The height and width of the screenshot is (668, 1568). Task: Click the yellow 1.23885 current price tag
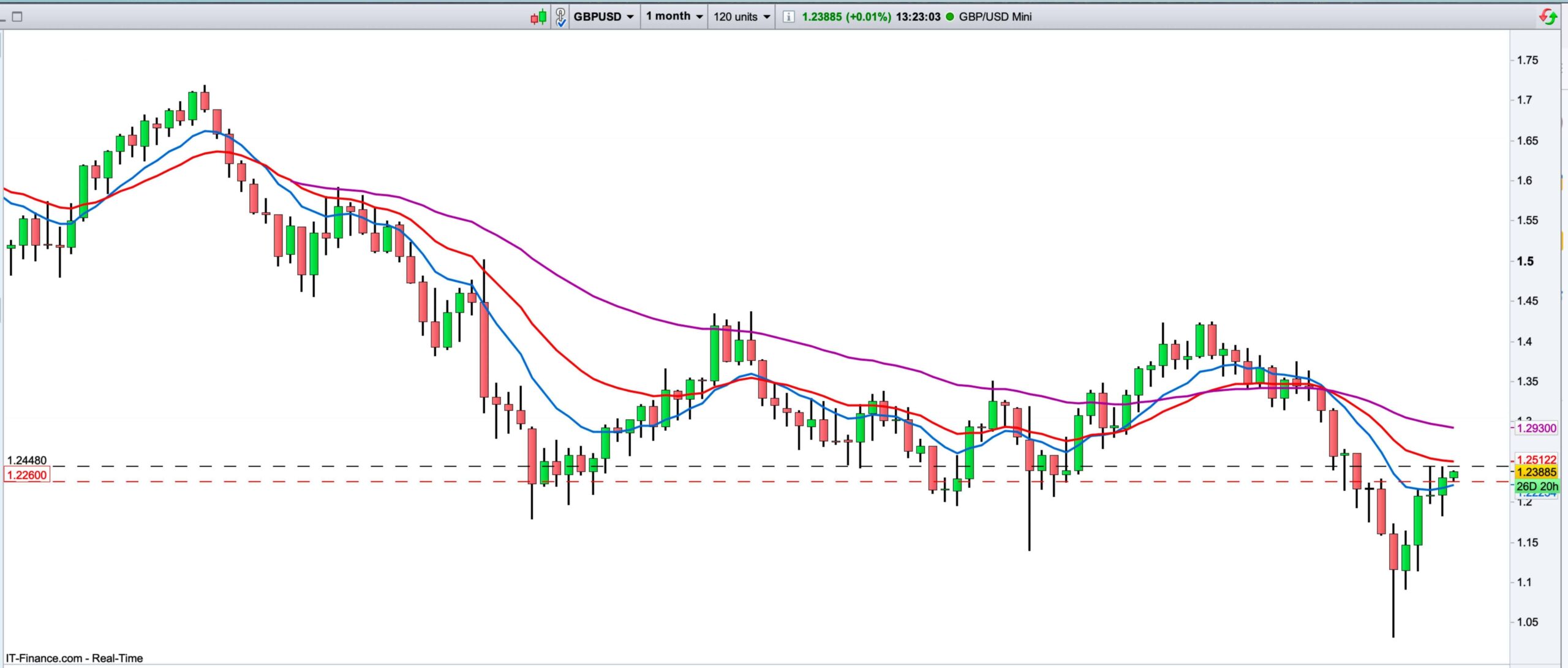(1536, 472)
